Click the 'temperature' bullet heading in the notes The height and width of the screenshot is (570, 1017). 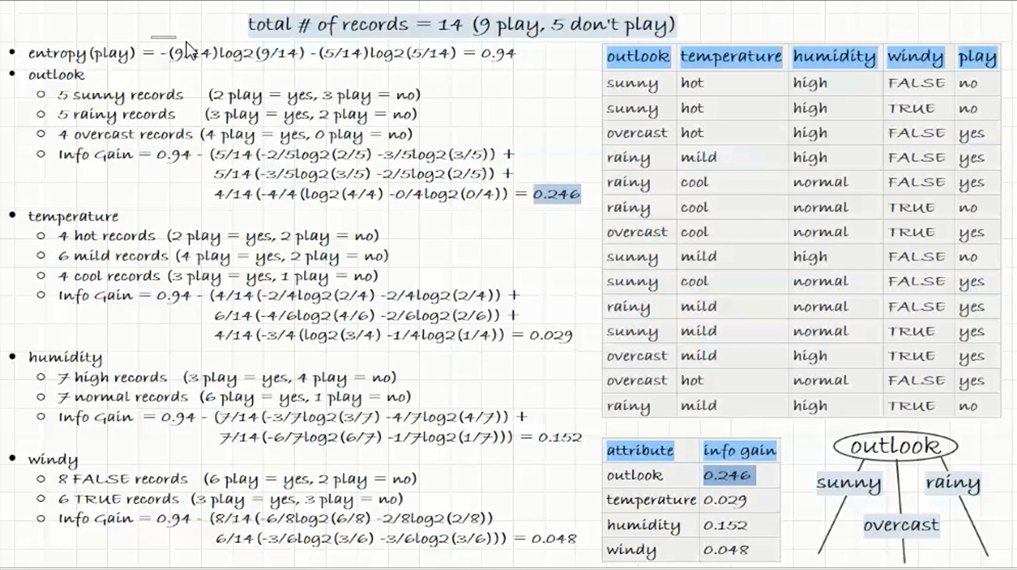click(73, 216)
